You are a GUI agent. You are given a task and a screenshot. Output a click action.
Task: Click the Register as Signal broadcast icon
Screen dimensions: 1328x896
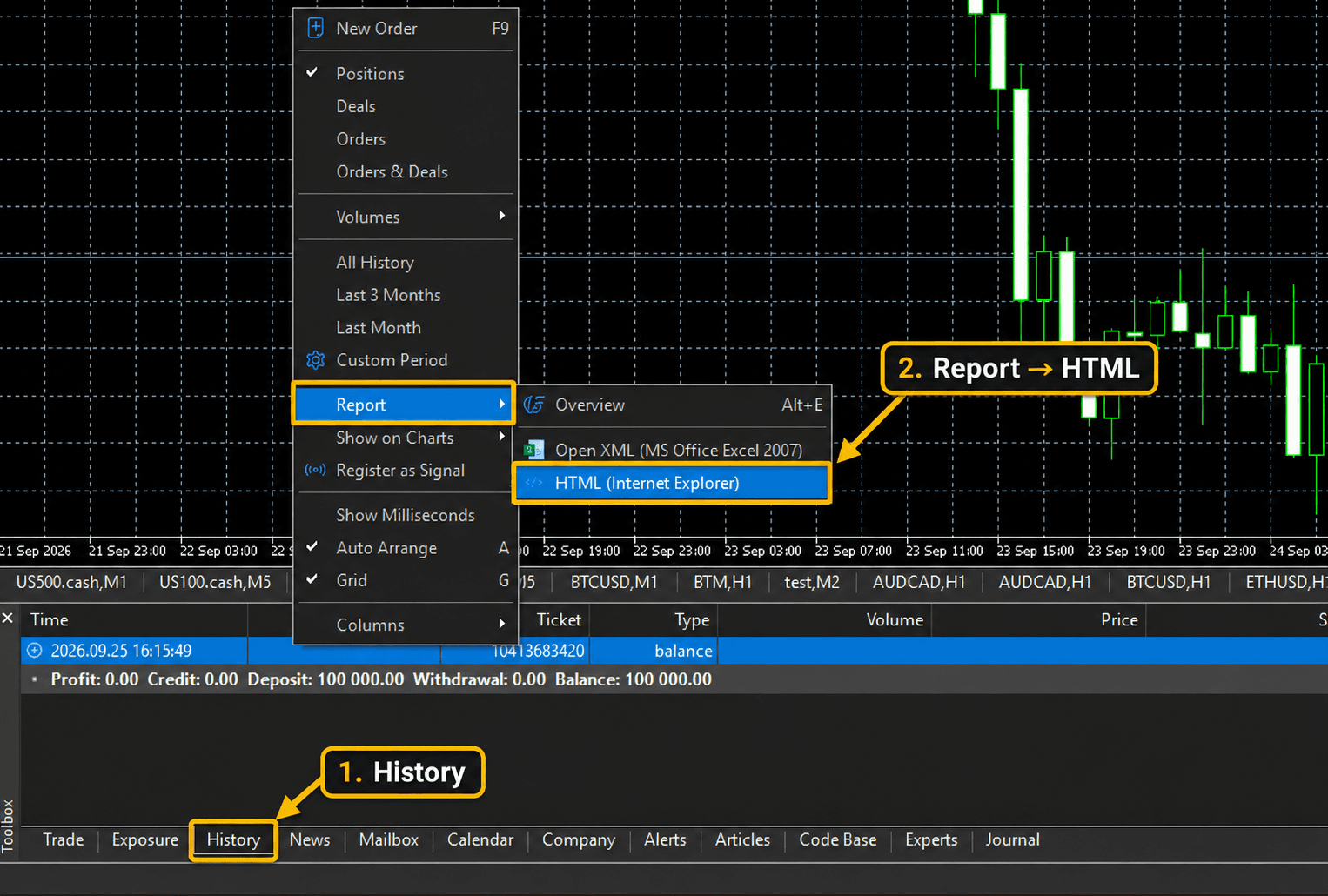tap(315, 470)
